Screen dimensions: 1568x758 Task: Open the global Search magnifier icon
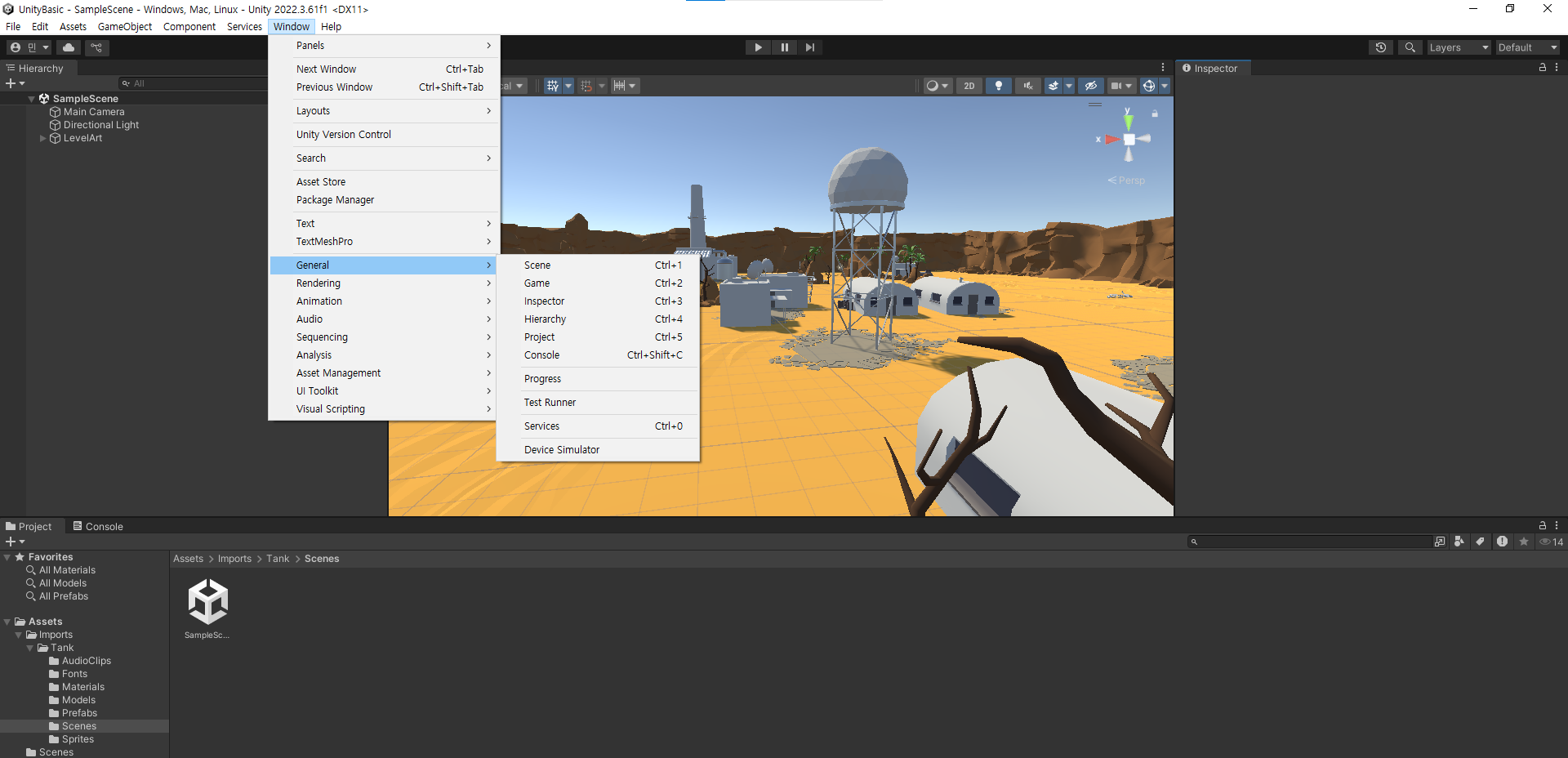pyautogui.click(x=1410, y=47)
